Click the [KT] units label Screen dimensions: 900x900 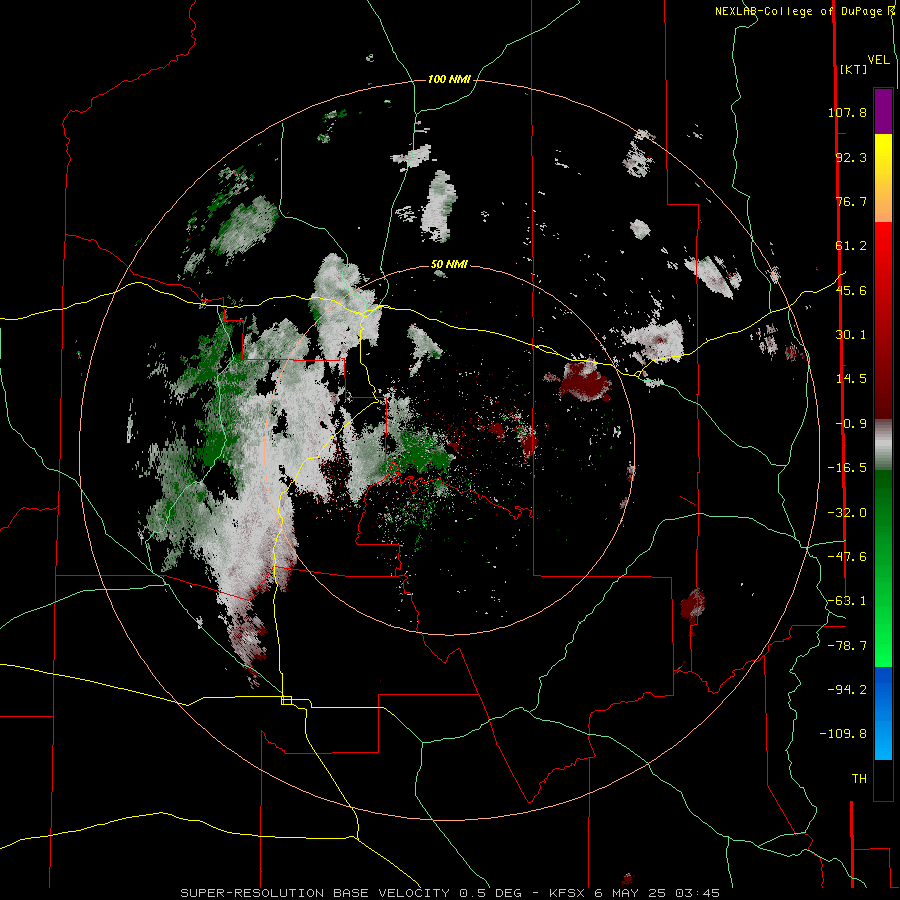[854, 69]
